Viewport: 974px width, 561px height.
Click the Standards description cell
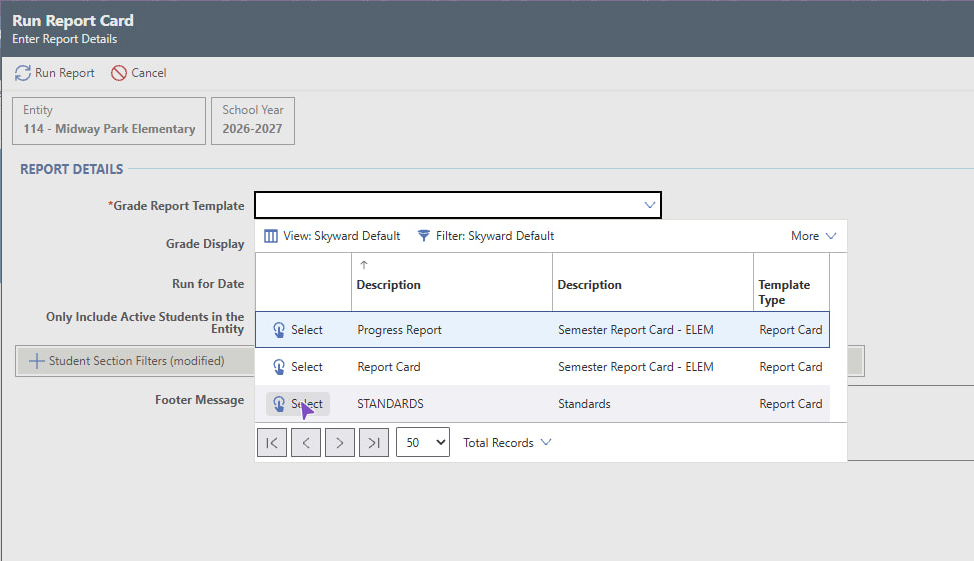(584, 404)
